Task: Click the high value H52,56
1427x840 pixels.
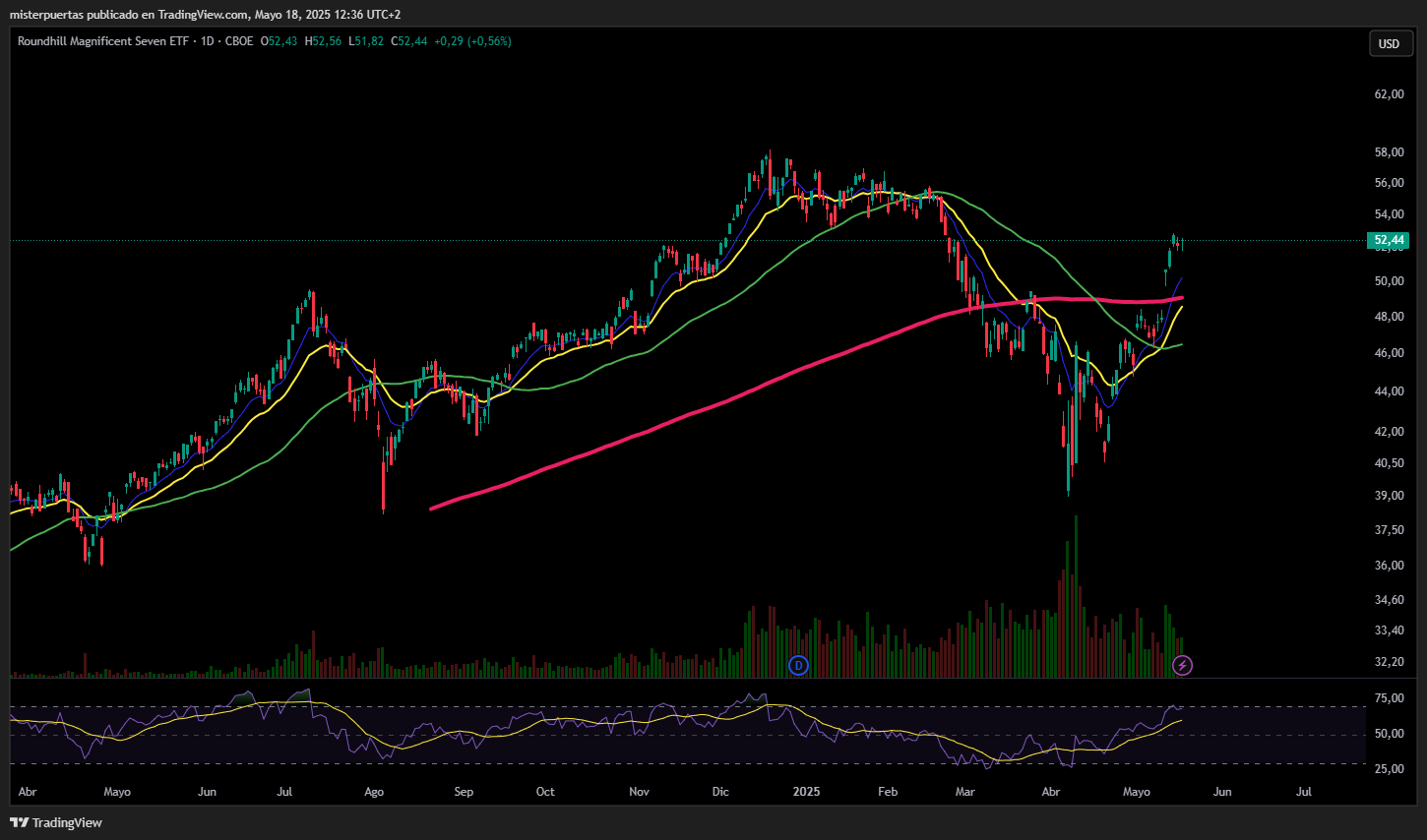Action: click(x=323, y=41)
